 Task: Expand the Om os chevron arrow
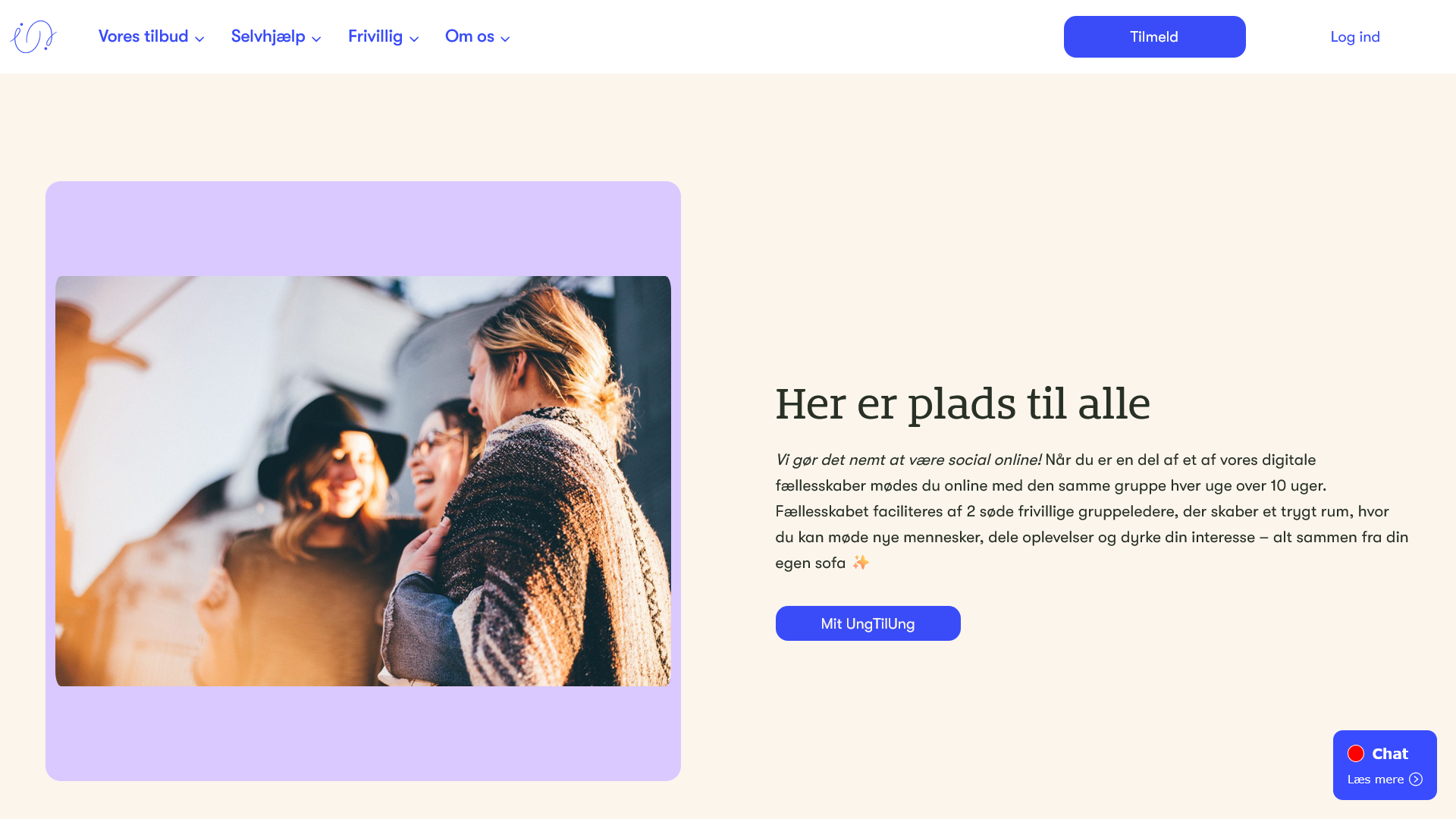click(x=505, y=39)
